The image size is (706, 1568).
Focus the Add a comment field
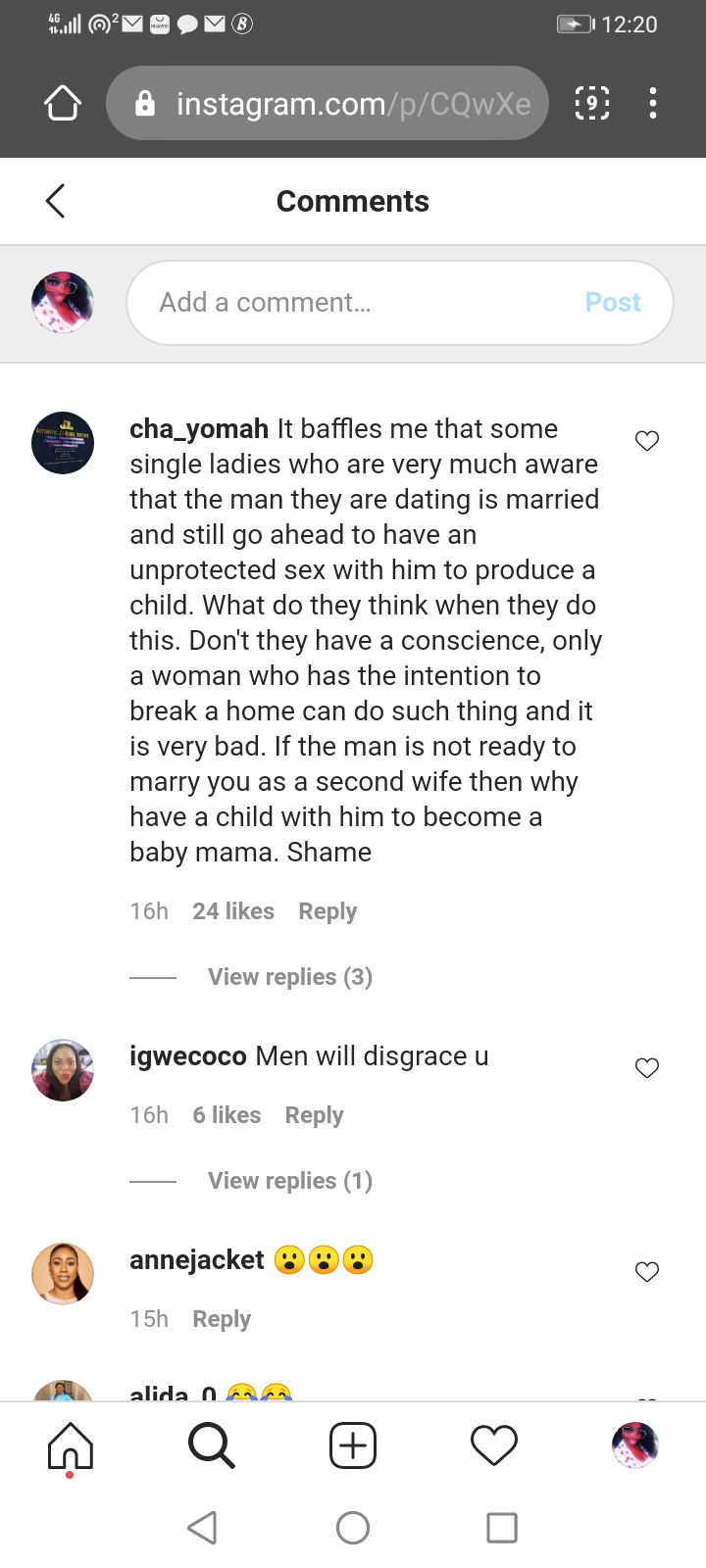363,303
